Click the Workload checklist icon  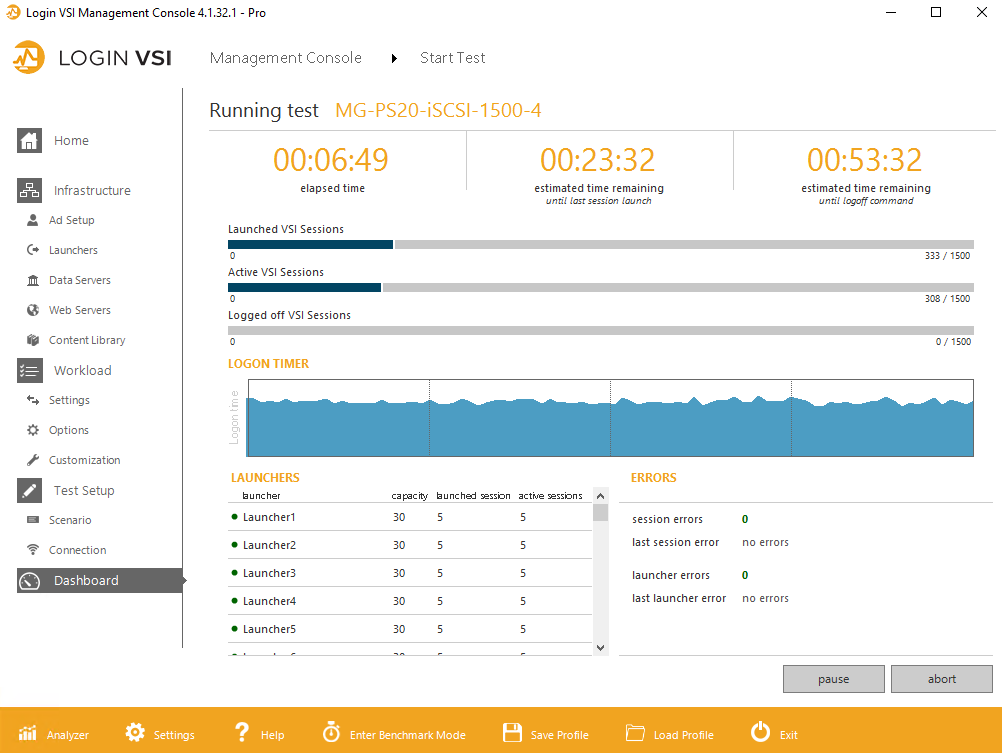click(x=29, y=370)
